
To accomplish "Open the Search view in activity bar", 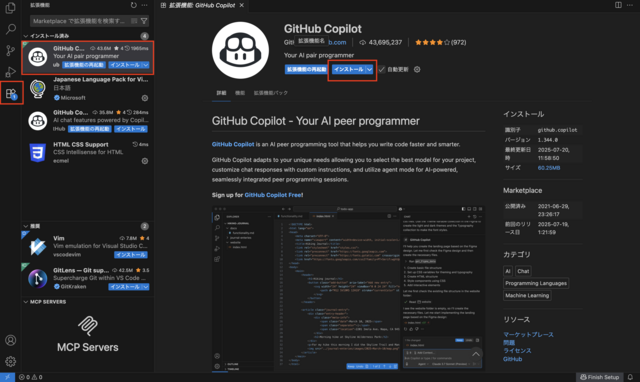I will 11,29.
